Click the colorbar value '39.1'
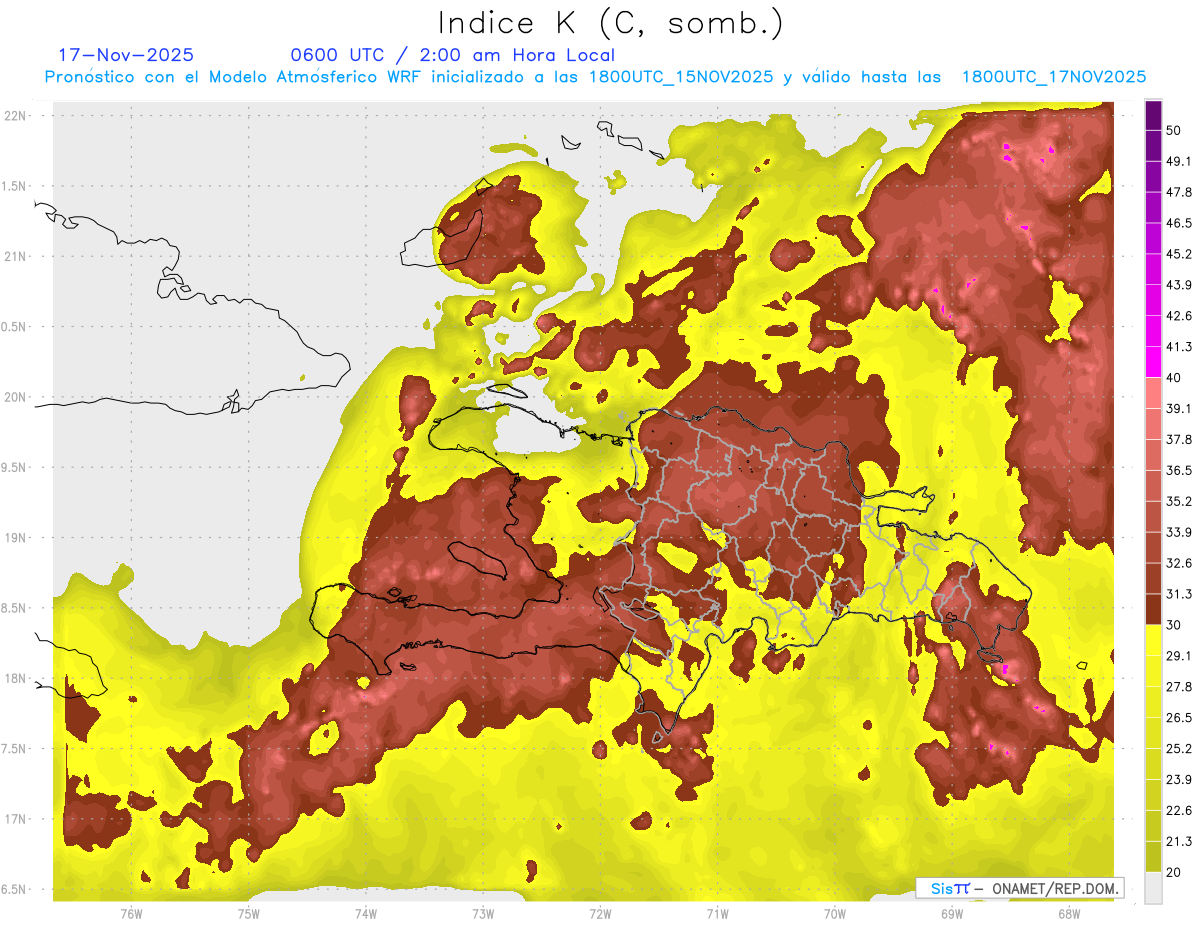1200x927 pixels. click(1179, 409)
